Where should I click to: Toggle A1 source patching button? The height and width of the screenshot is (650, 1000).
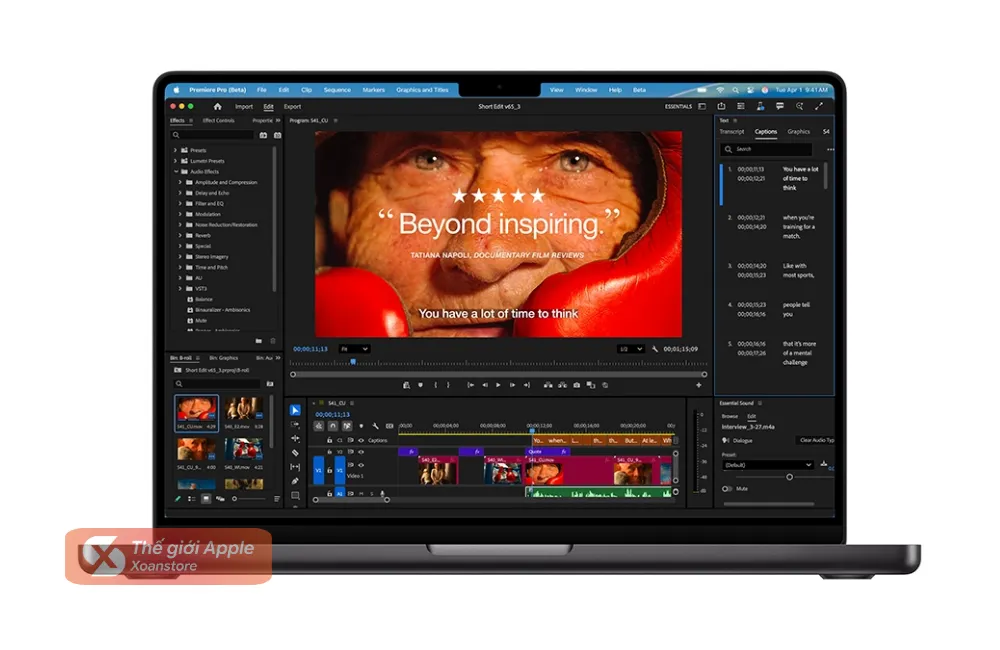[340, 493]
